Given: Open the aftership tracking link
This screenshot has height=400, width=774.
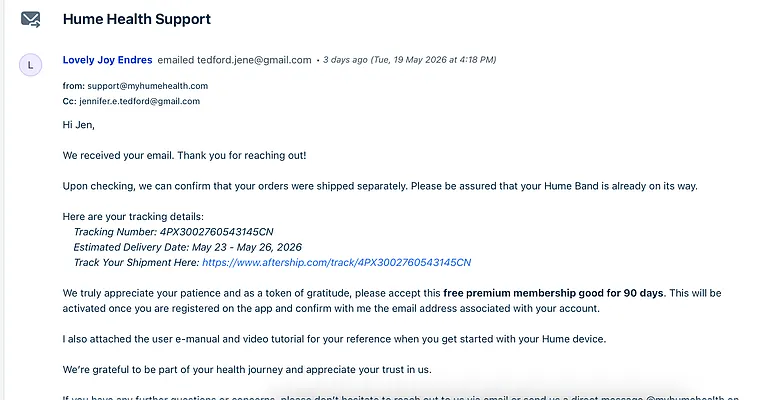Looking at the screenshot, I should pyautogui.click(x=337, y=262).
